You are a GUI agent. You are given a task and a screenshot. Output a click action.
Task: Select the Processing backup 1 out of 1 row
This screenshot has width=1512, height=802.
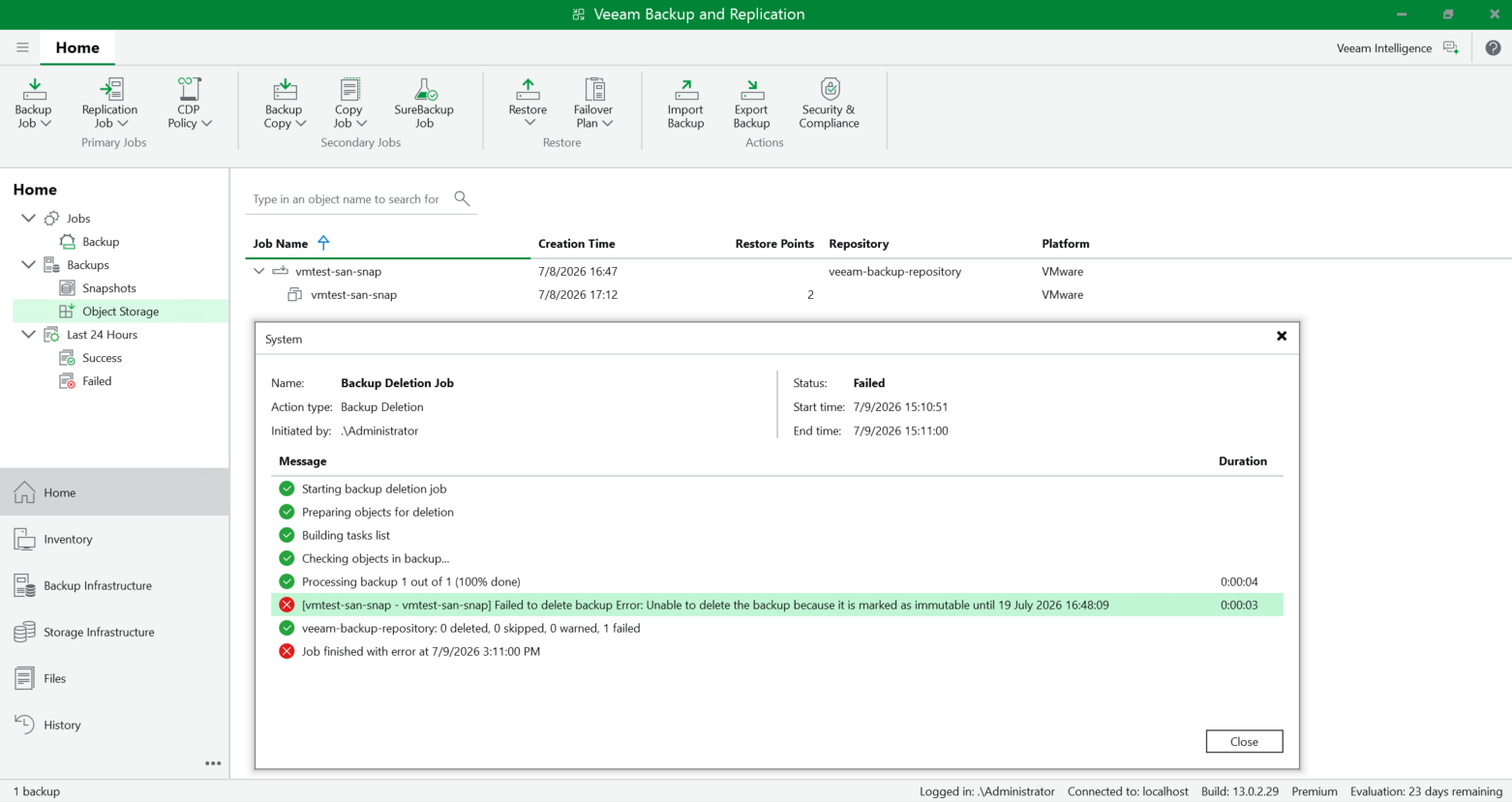click(777, 581)
